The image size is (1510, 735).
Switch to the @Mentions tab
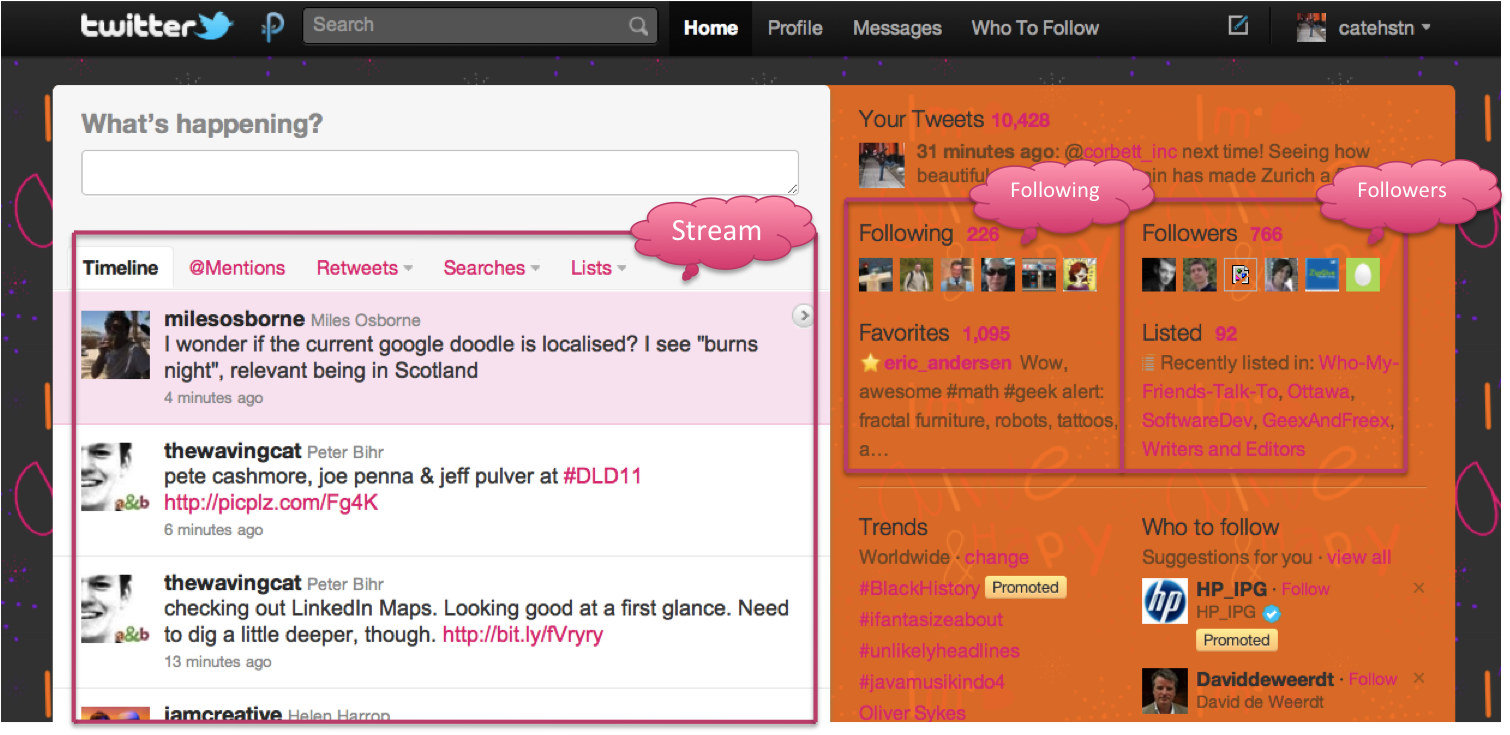(x=237, y=268)
